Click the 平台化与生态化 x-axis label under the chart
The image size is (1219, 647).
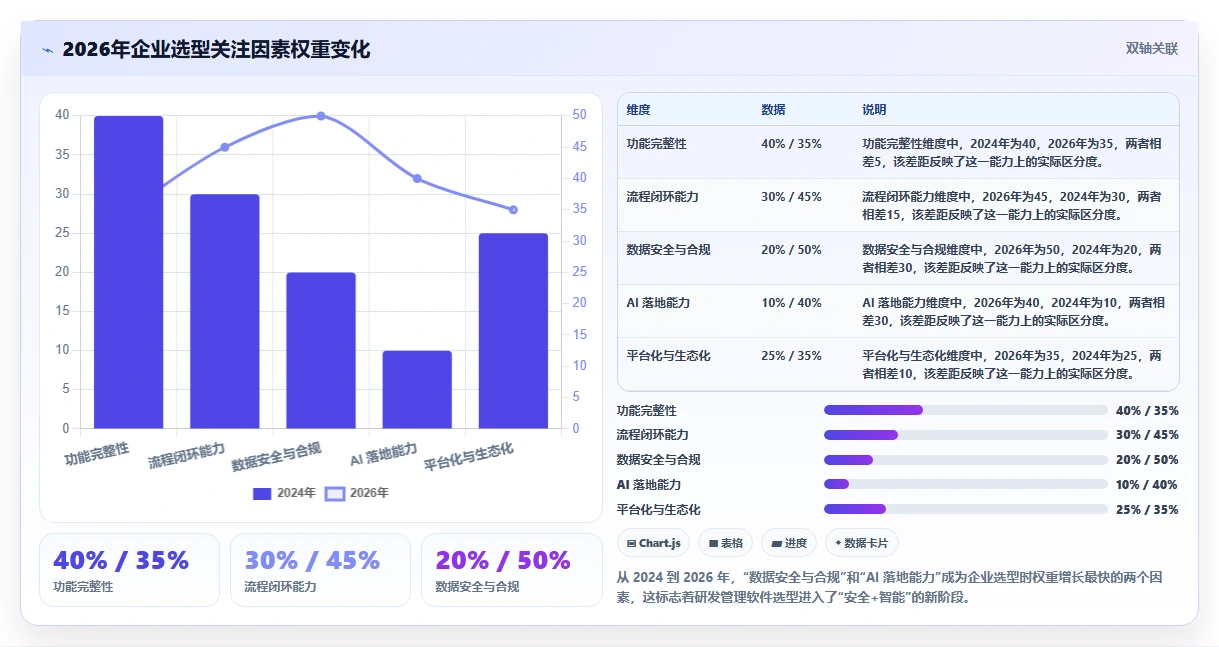tap(469, 457)
